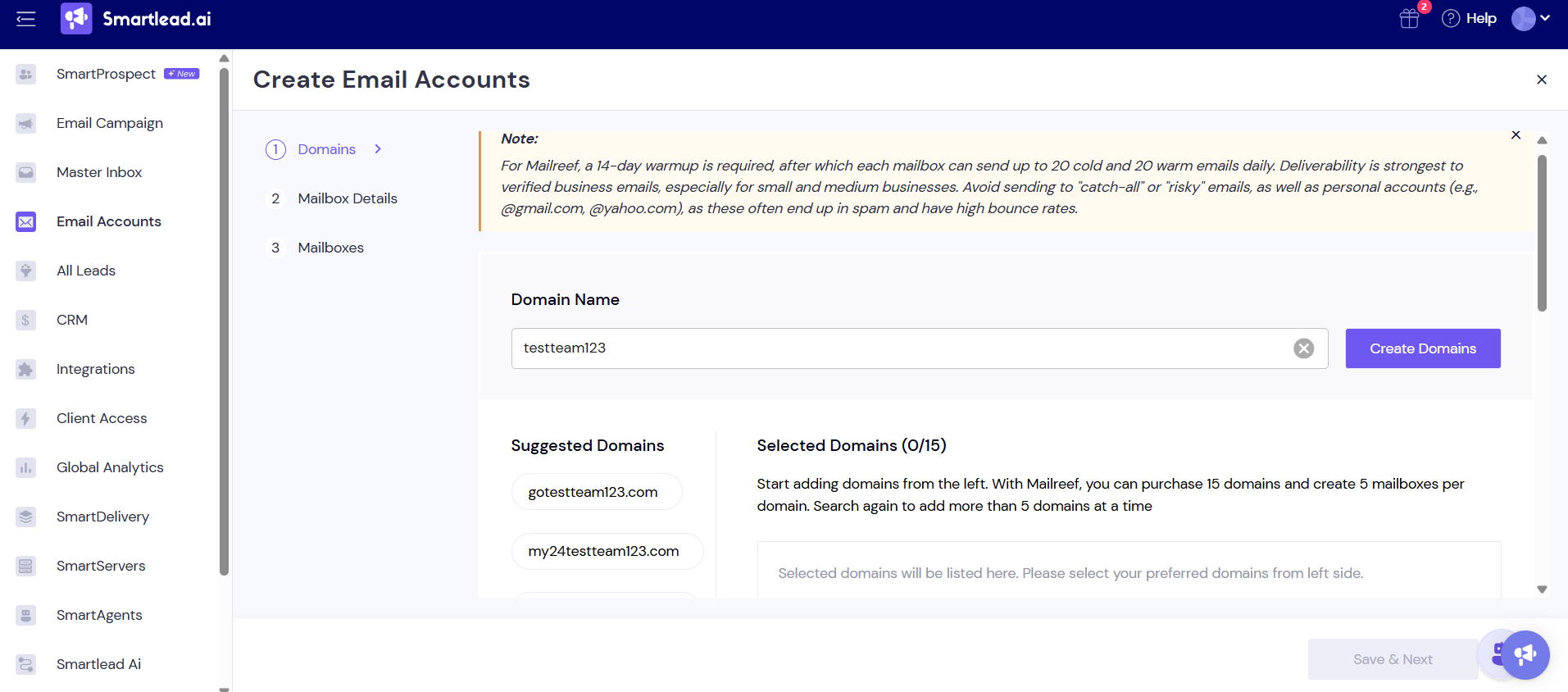
Task: Open SmartAgents section
Action: [99, 615]
